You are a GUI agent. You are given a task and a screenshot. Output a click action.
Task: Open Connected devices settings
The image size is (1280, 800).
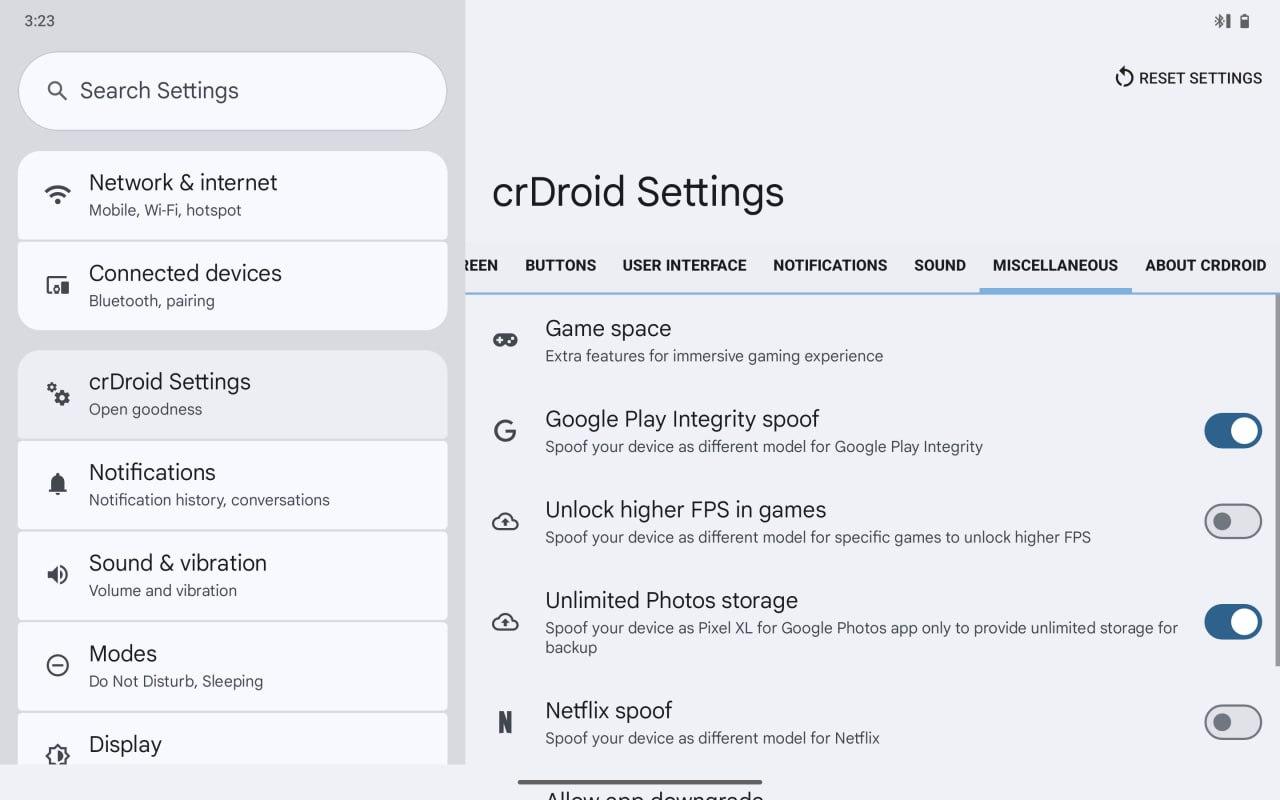pos(232,286)
